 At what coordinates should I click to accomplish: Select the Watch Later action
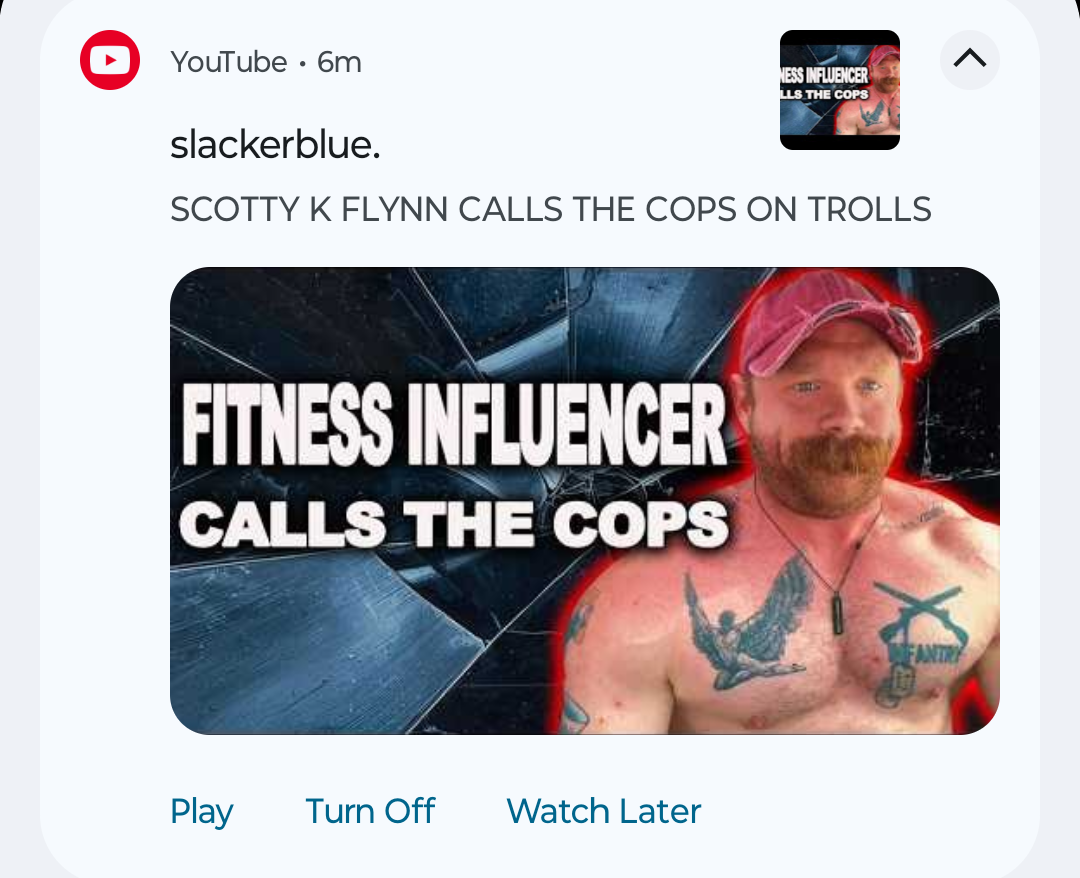pyautogui.click(x=603, y=811)
